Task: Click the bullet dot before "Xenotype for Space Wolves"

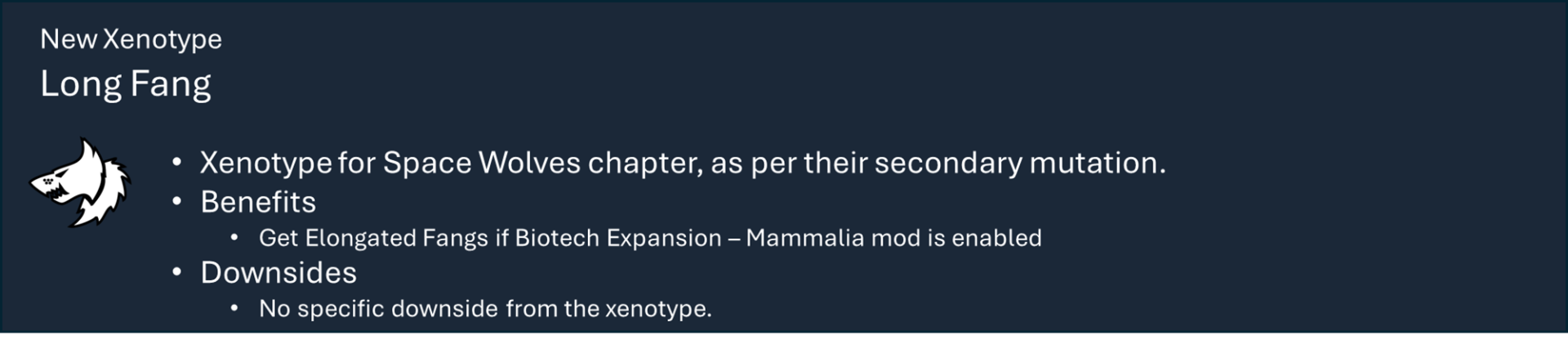Action: pos(176,163)
